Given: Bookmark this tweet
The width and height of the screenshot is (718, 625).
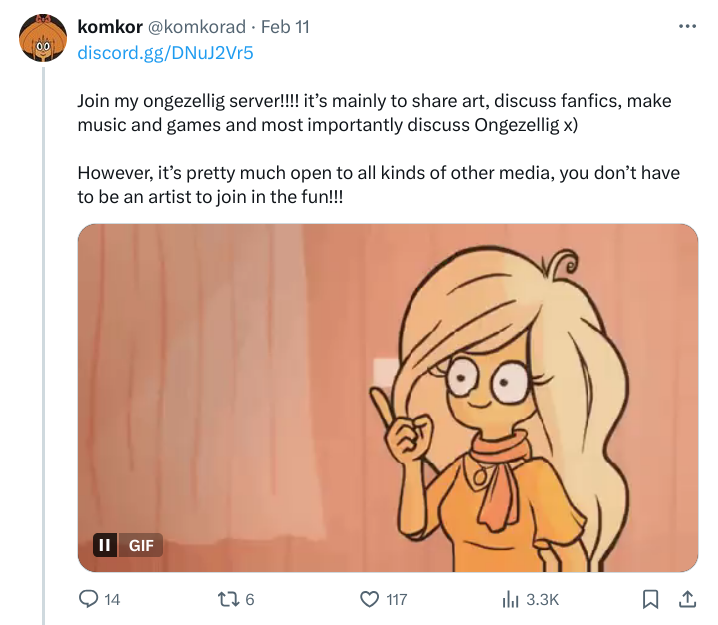Looking at the screenshot, I should pyautogui.click(x=650, y=599).
